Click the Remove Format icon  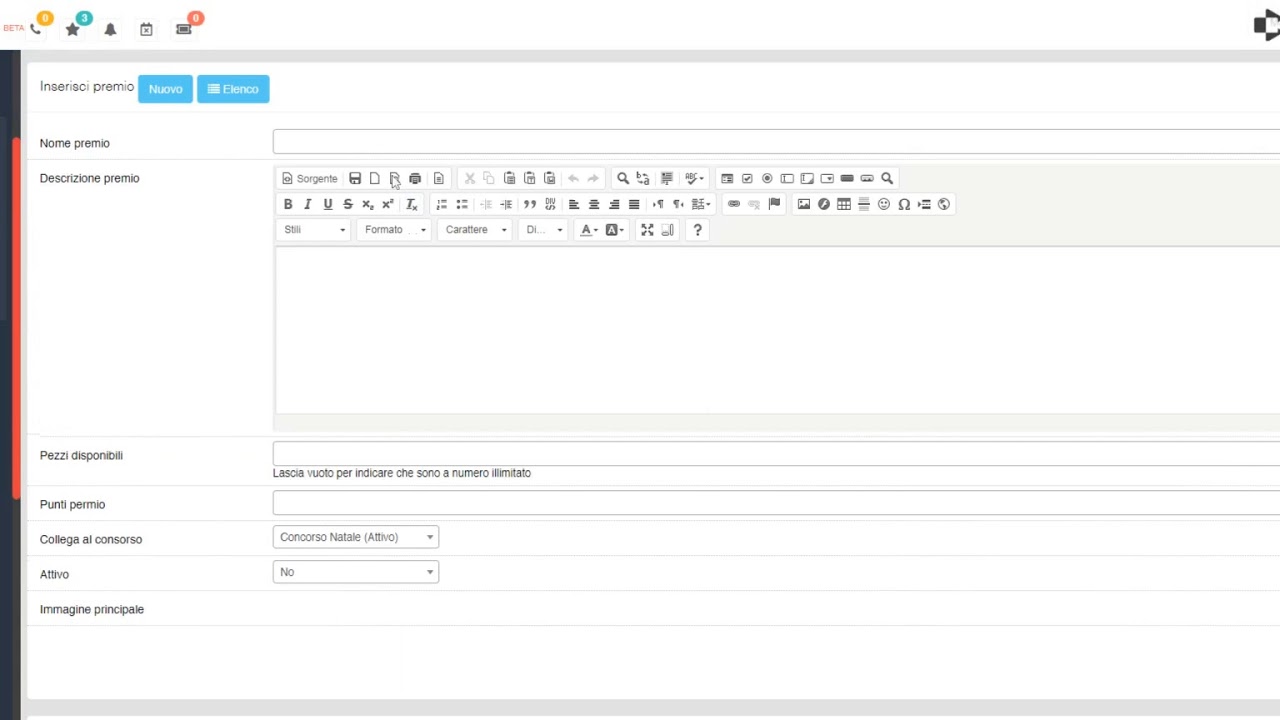click(x=412, y=204)
